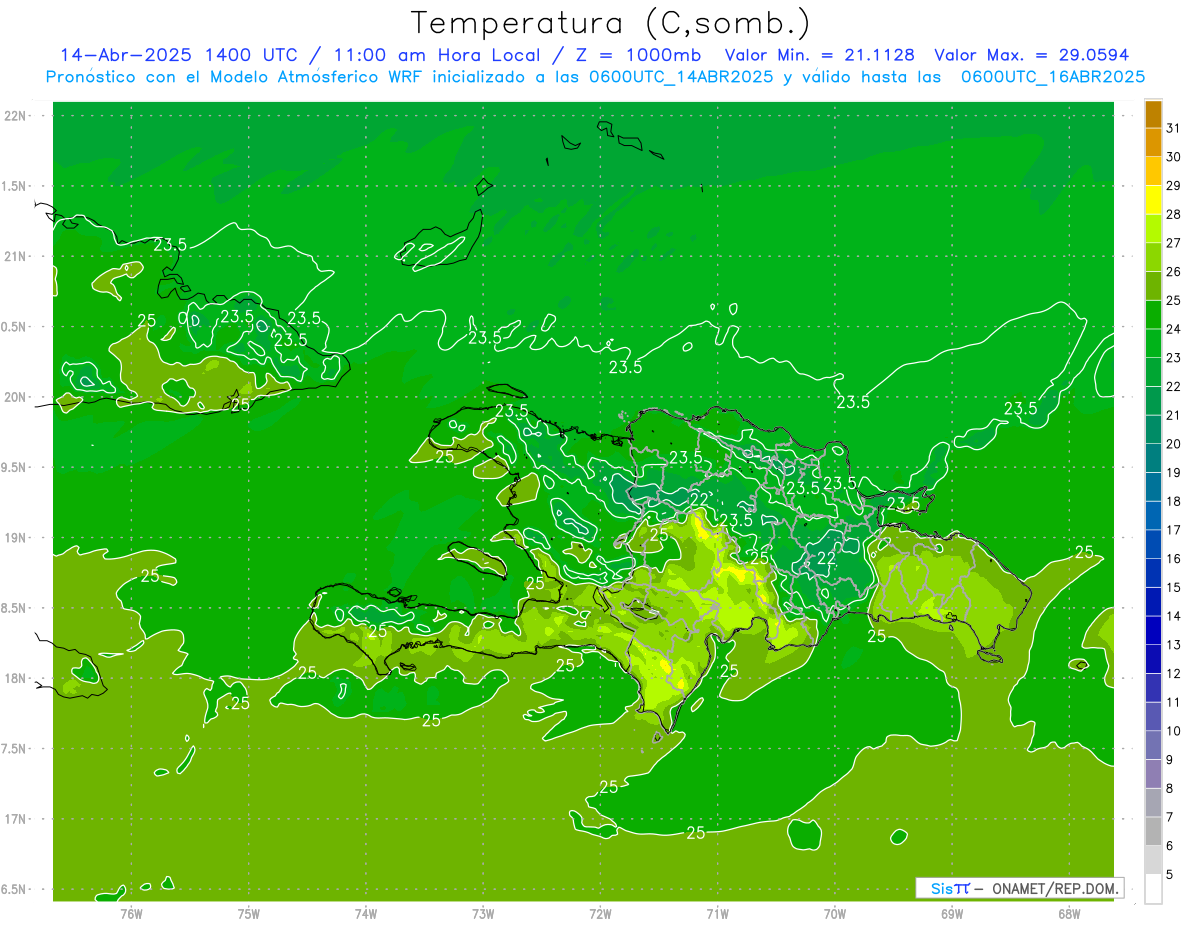Click the longitude axis label "74W"
The image size is (1200, 927).
tap(366, 913)
